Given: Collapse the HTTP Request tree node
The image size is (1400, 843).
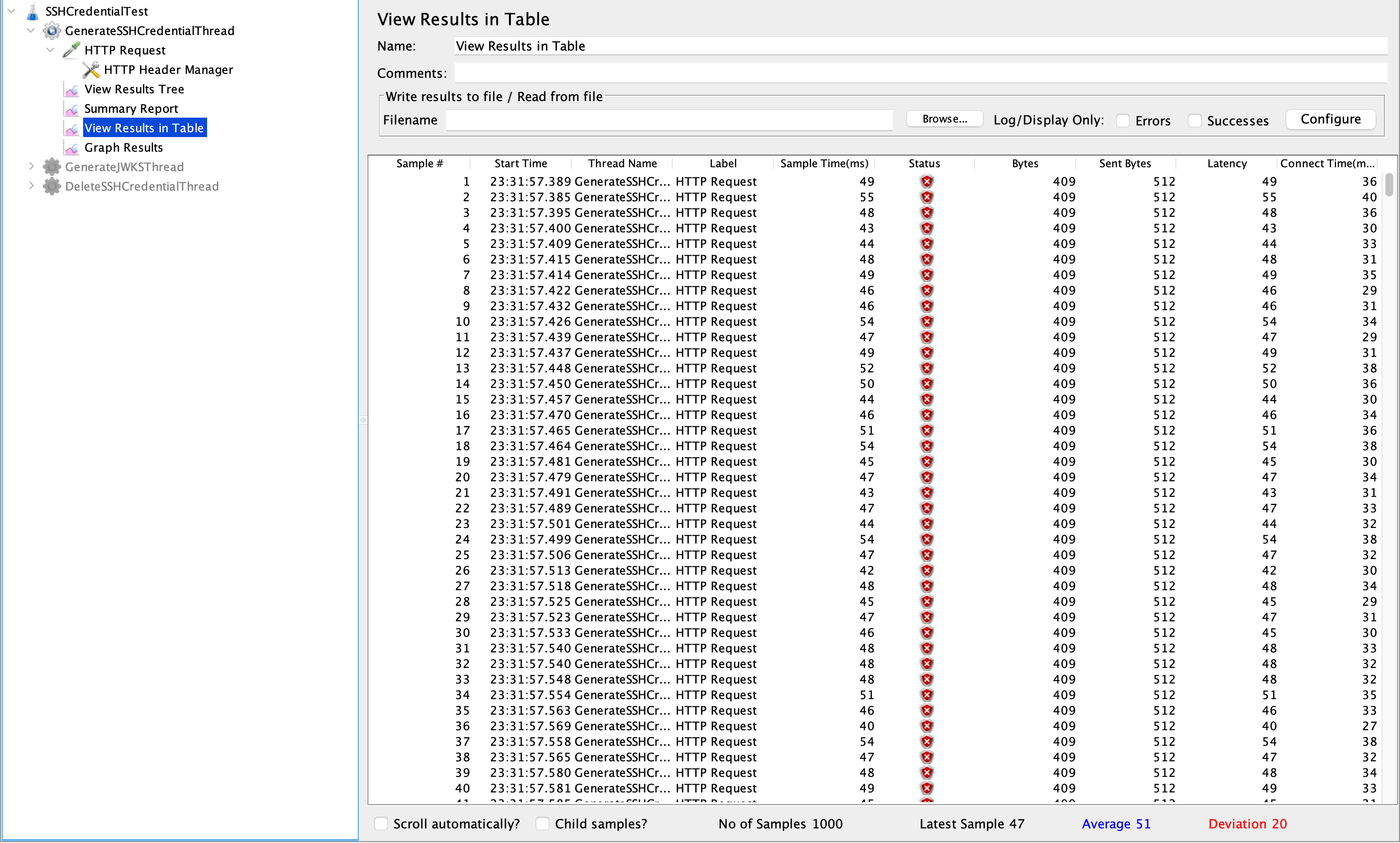Looking at the screenshot, I should click(51, 50).
